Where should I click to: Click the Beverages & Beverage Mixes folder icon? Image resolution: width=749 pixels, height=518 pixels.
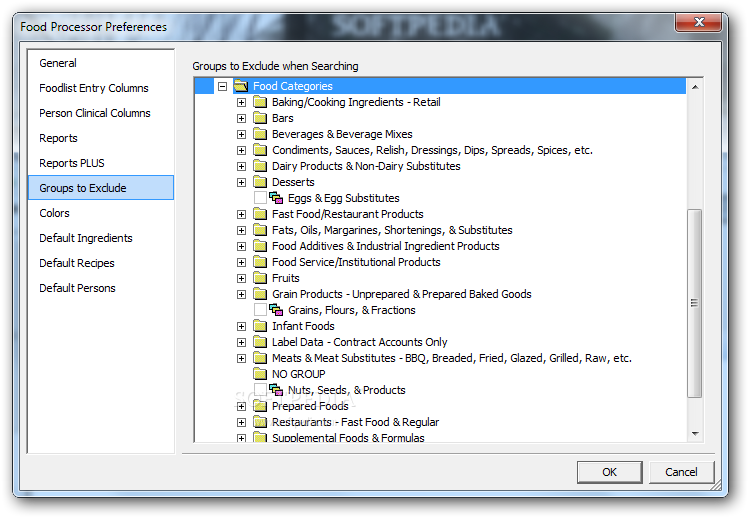(x=260, y=134)
